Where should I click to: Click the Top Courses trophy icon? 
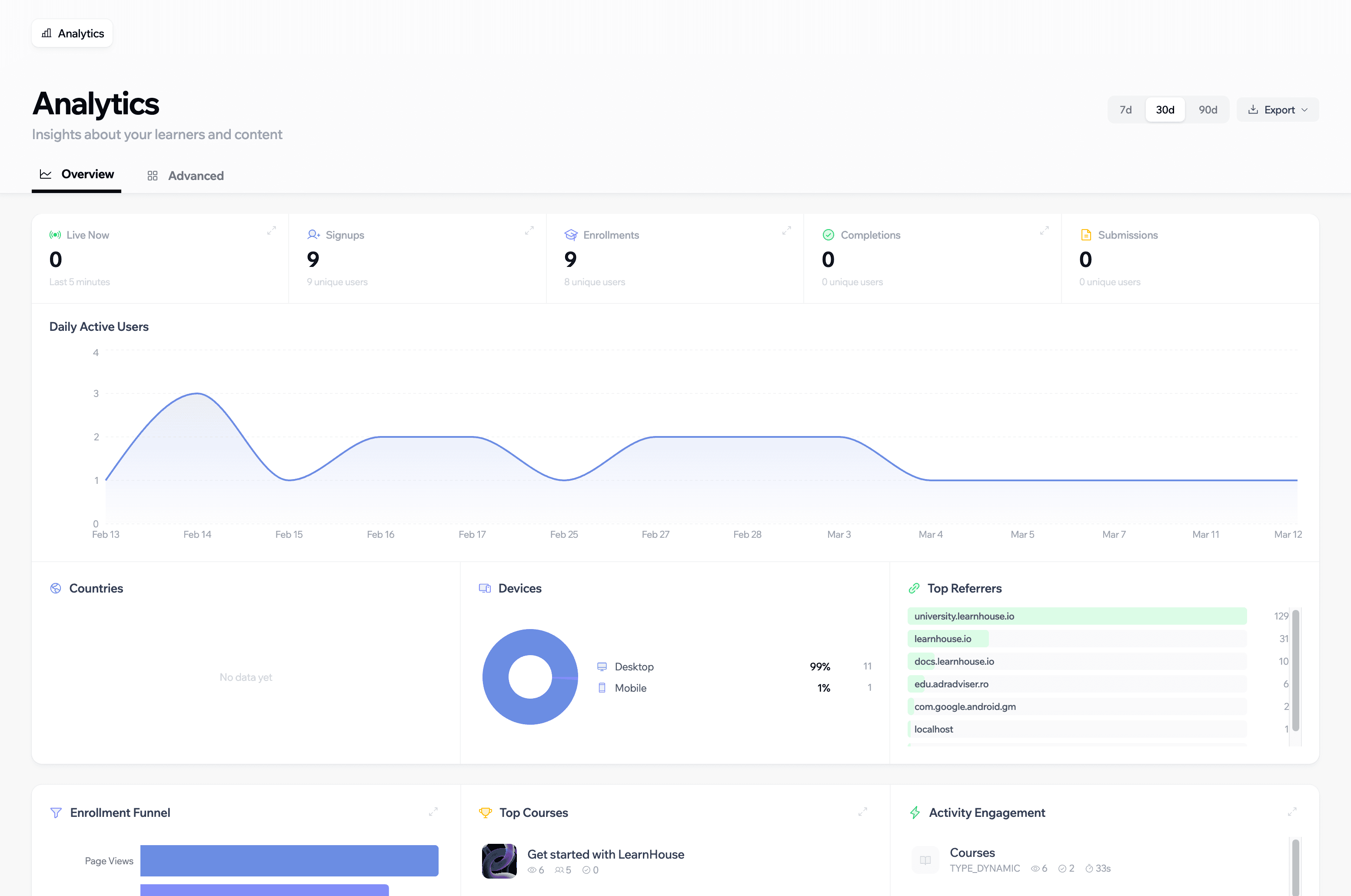point(486,812)
